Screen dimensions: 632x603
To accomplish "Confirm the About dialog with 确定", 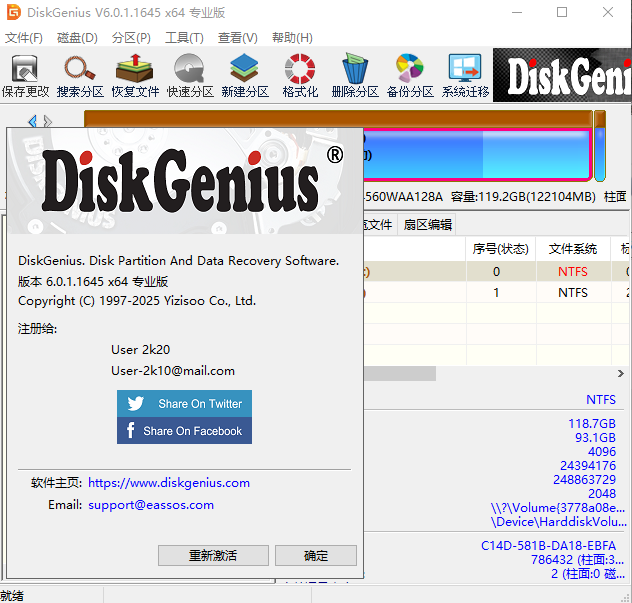I will [315, 556].
